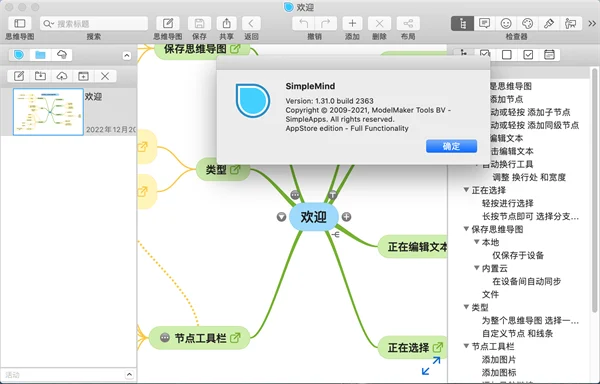
Task: Collapse the 类型 outline row triangle
Action: pyautogui.click(x=466, y=307)
